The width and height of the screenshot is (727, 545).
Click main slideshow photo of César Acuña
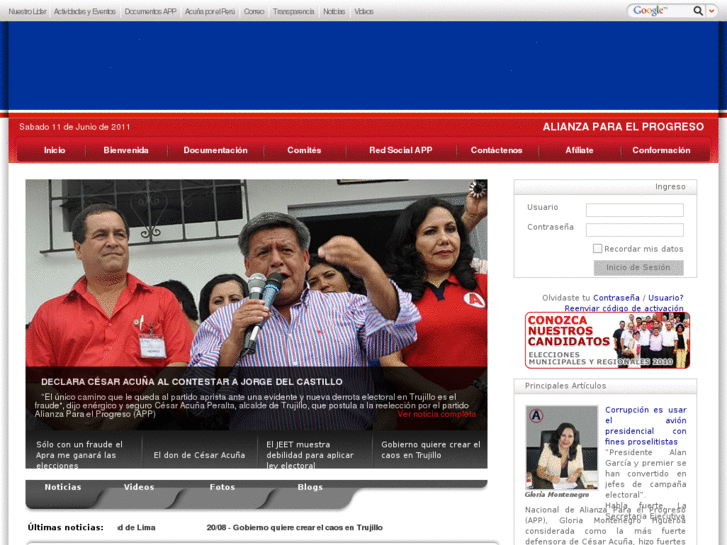[256, 273]
